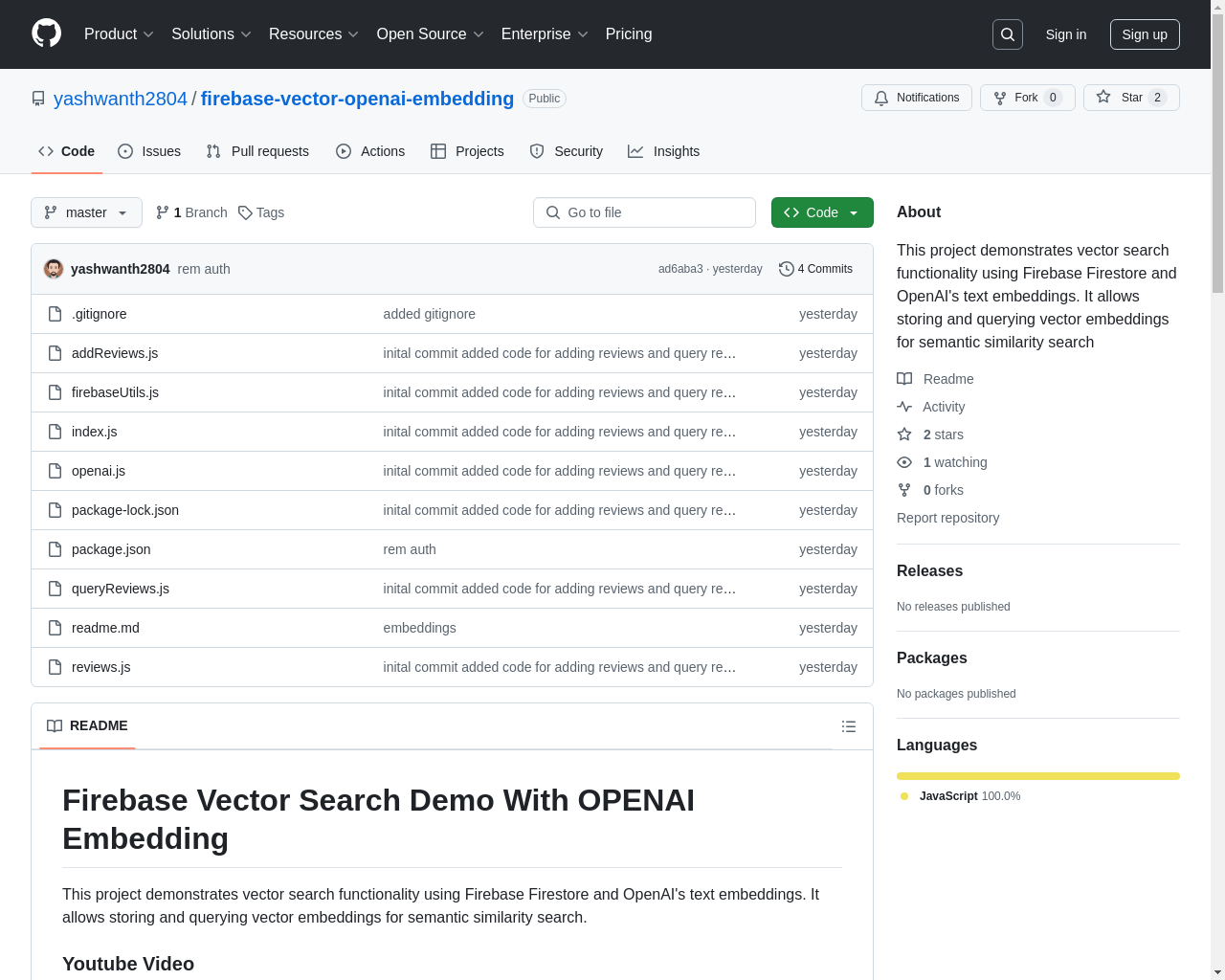Expand the Product menu

point(119,34)
